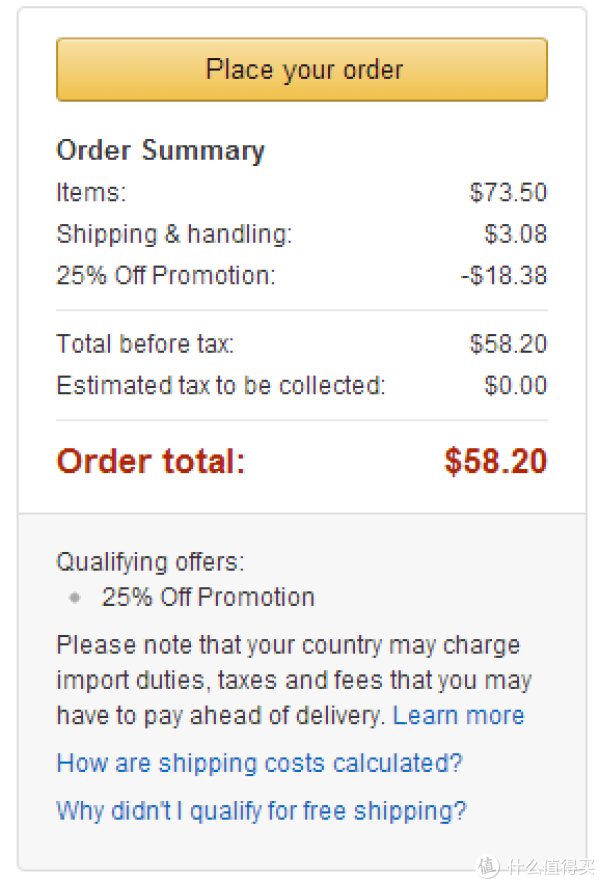Click the watermark logo in bottom corner
The height and width of the screenshot is (884, 600).
point(536,867)
